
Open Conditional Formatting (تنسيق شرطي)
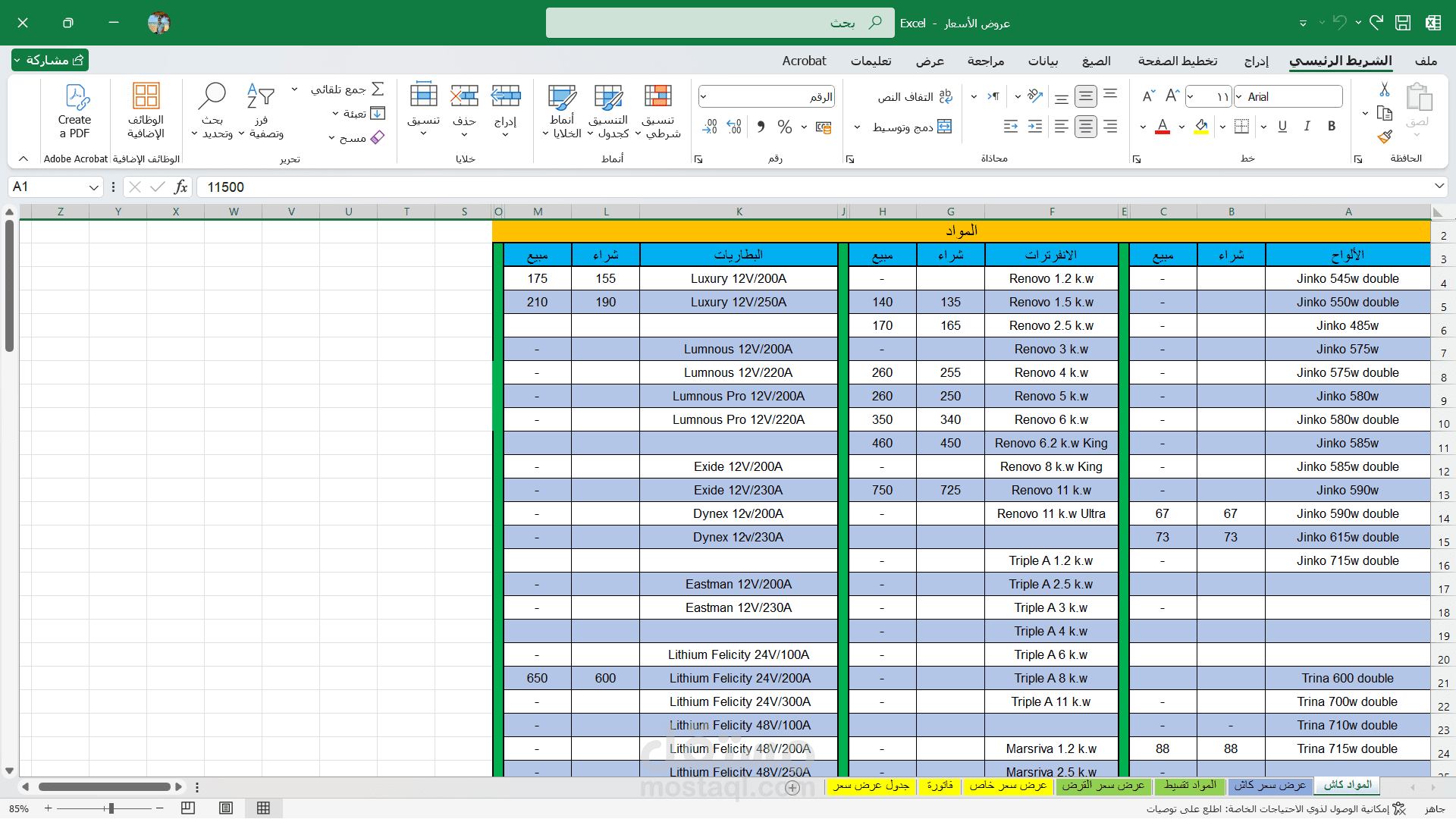coord(658,111)
